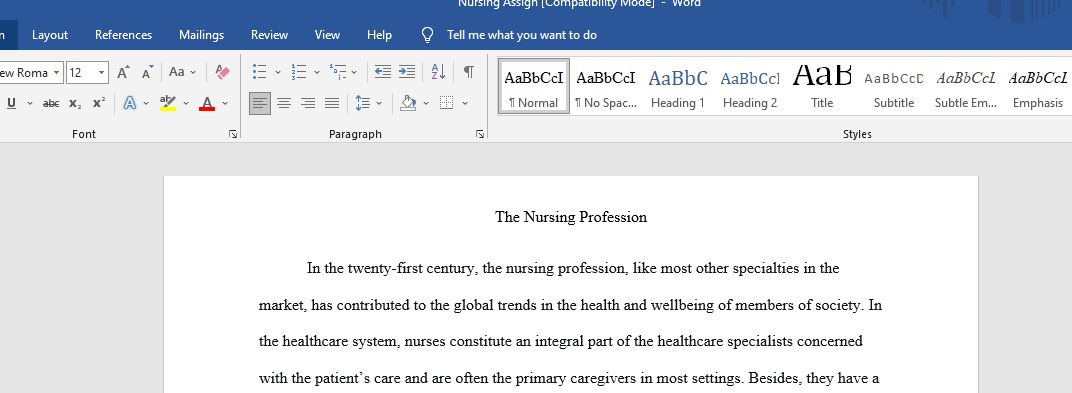Switch to the Review tab
Screen dimensions: 1072x393
point(269,35)
